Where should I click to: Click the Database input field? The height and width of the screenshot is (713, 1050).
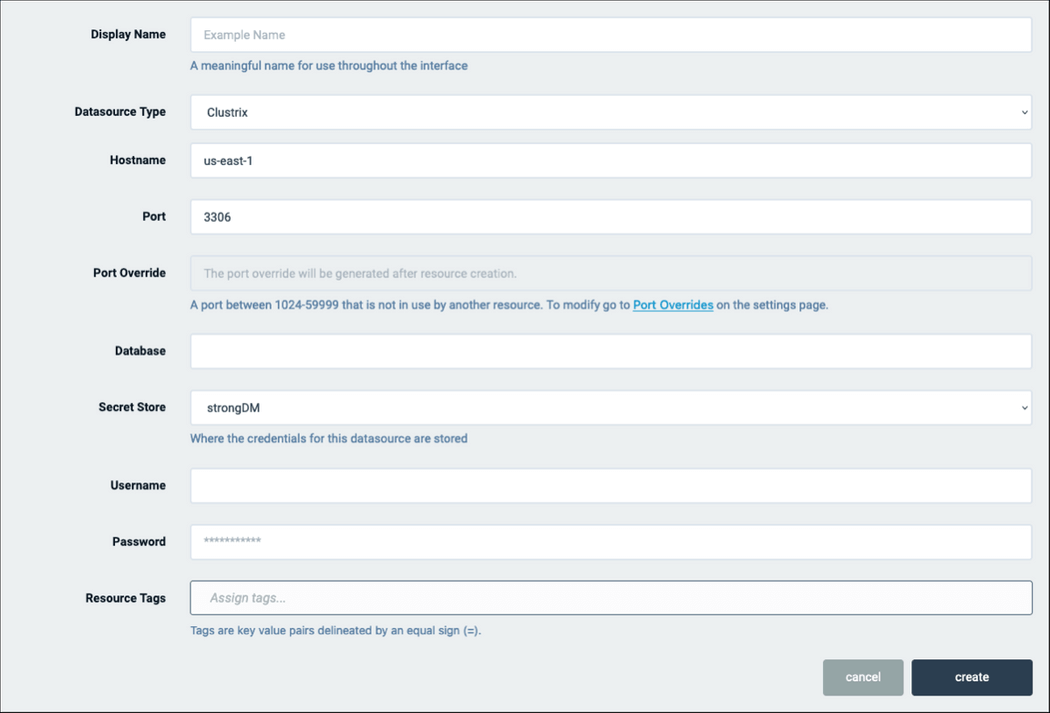[x=611, y=351]
